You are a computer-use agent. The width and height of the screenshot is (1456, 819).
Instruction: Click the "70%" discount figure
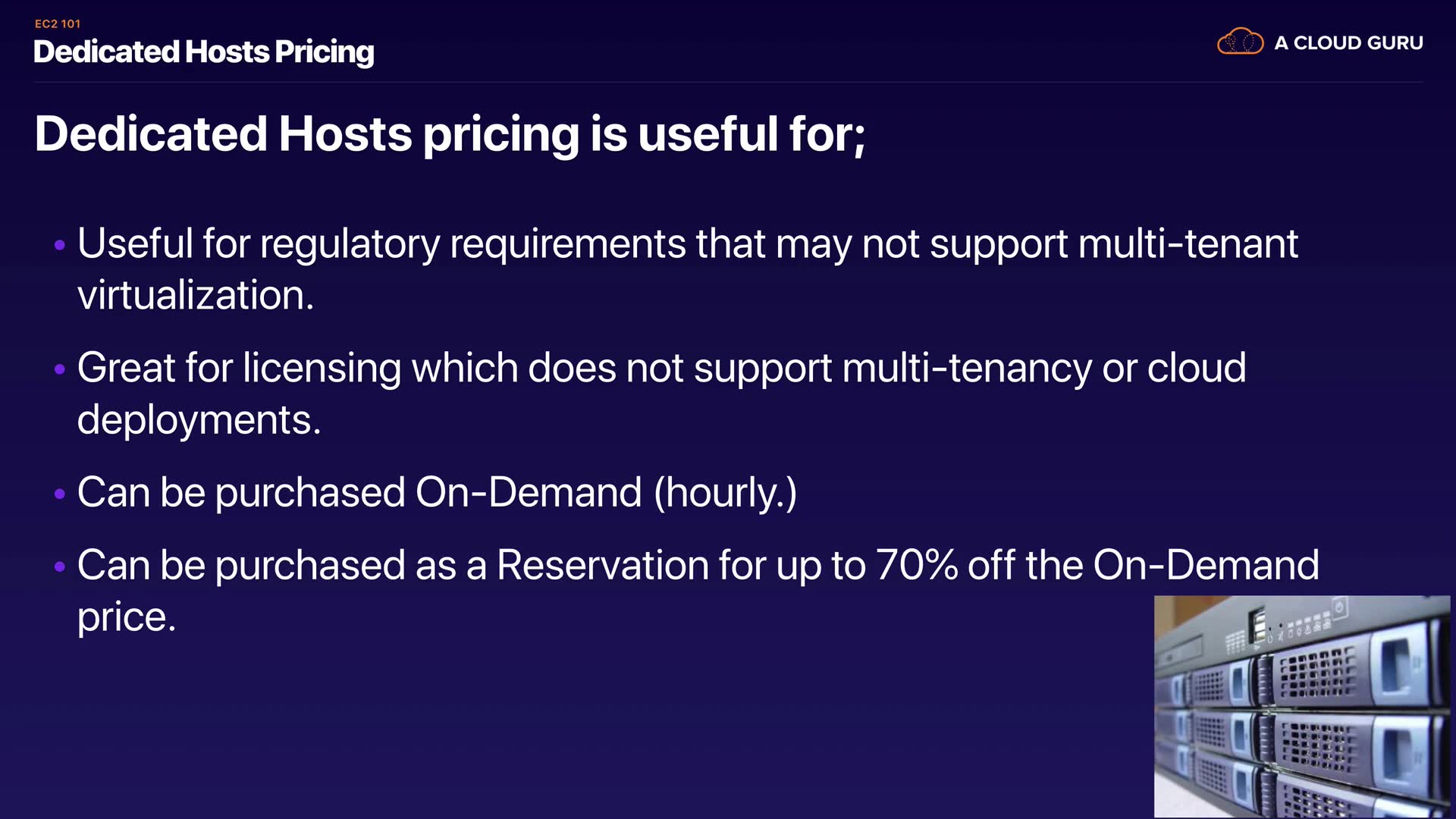(916, 565)
